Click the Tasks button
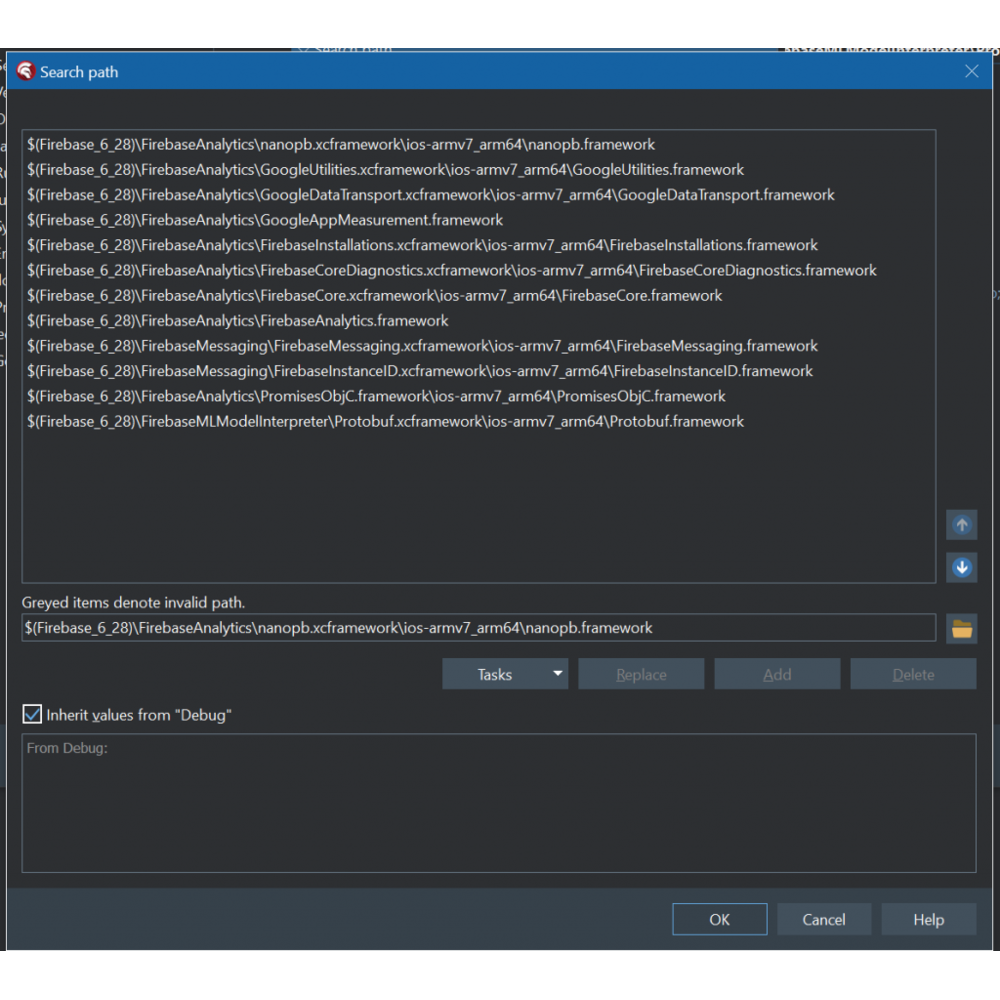The height and width of the screenshot is (1000, 1000). [x=494, y=674]
